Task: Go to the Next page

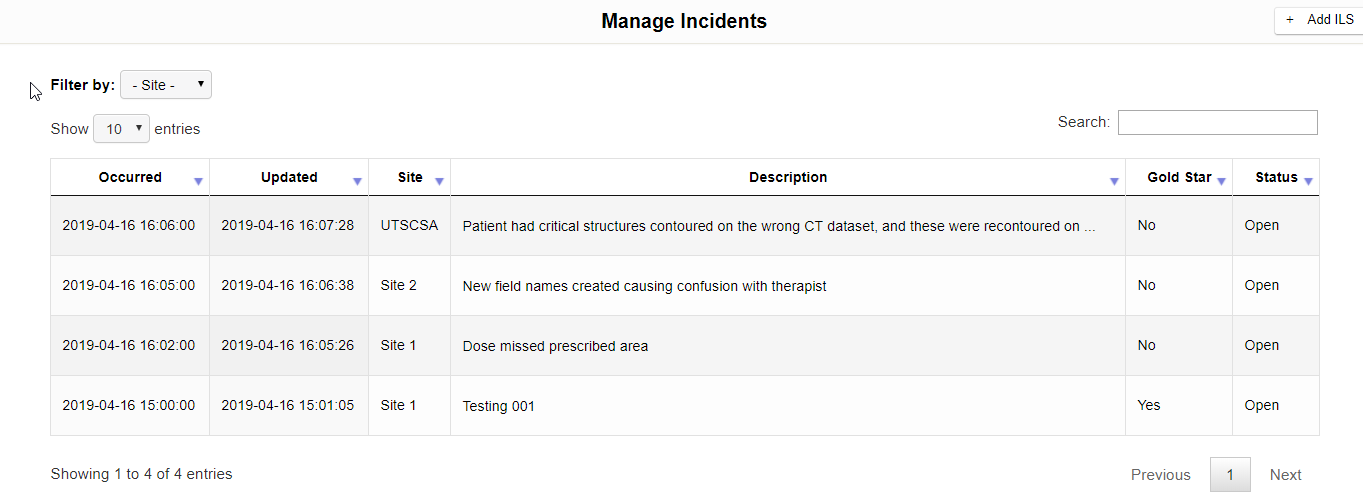Action: (1285, 475)
